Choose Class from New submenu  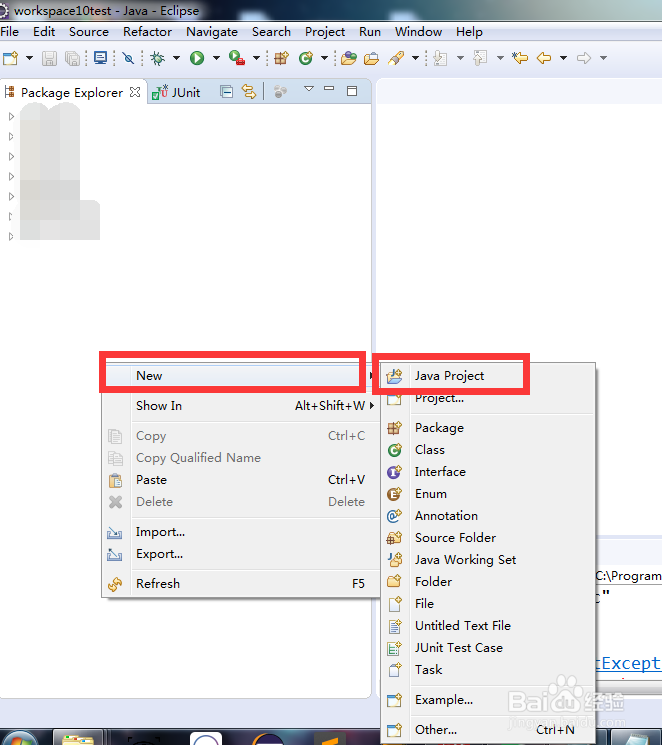488,449
